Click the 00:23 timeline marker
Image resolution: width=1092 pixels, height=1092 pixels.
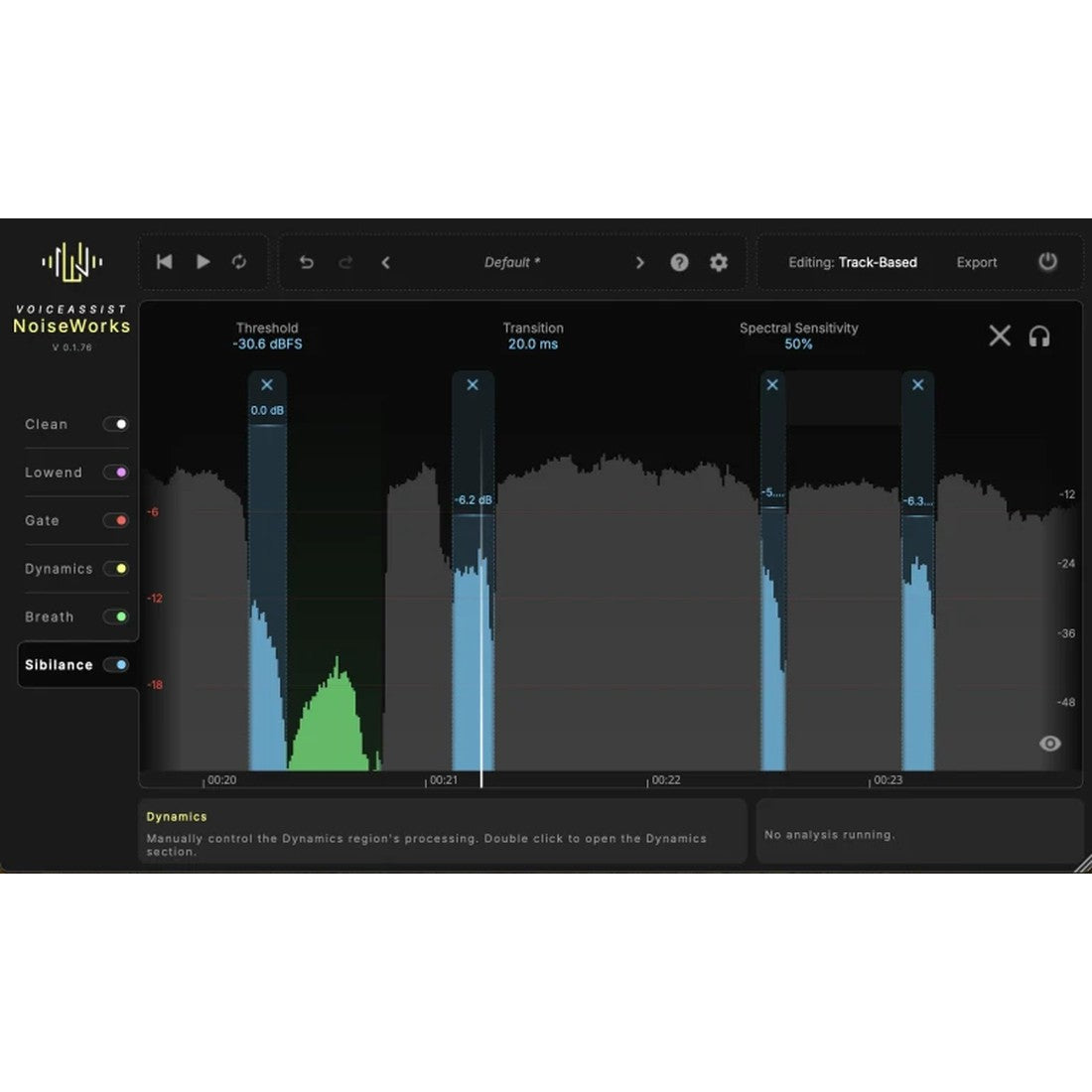886,780
